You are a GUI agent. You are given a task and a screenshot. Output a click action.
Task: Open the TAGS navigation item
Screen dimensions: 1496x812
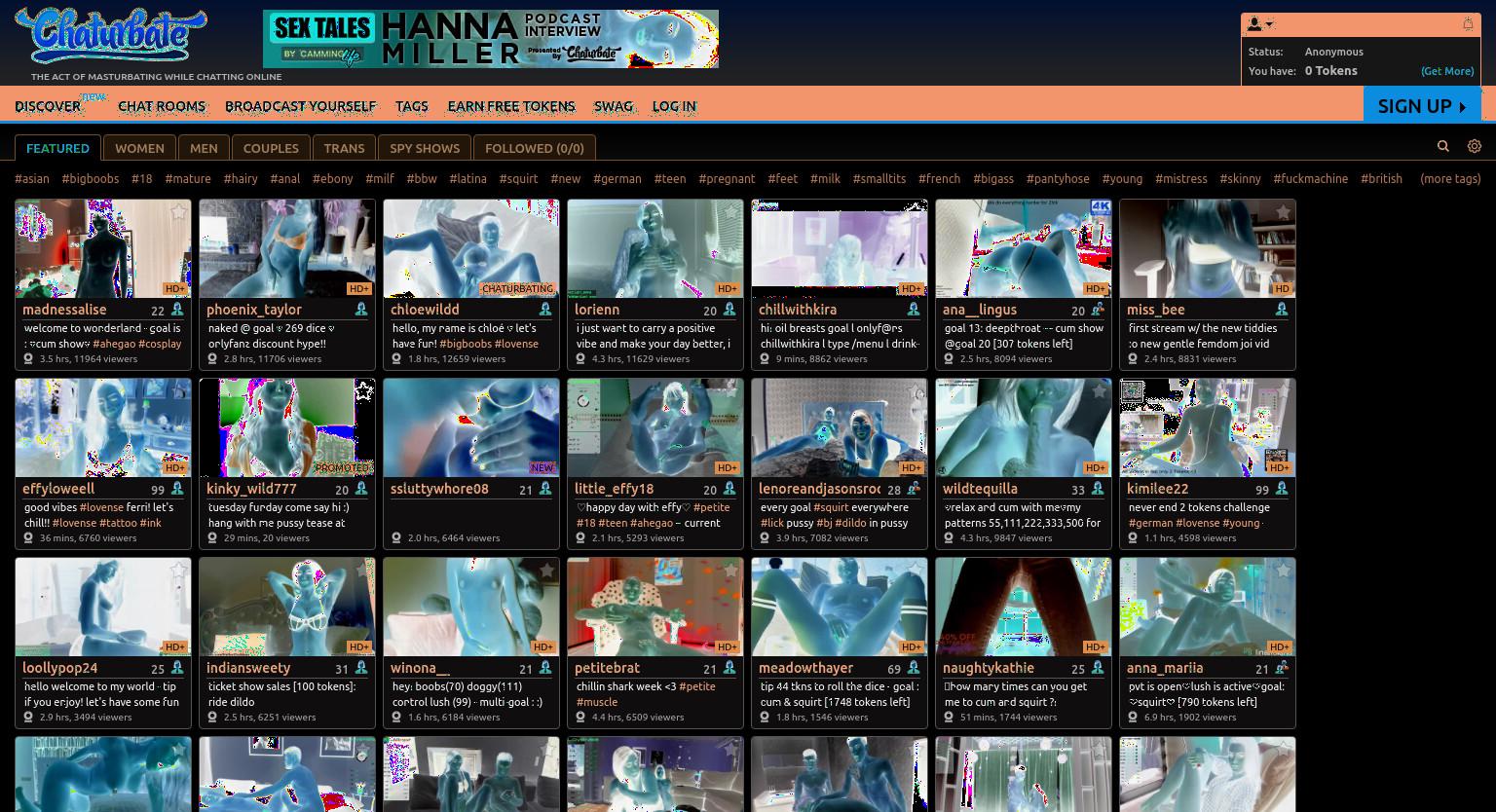412,106
